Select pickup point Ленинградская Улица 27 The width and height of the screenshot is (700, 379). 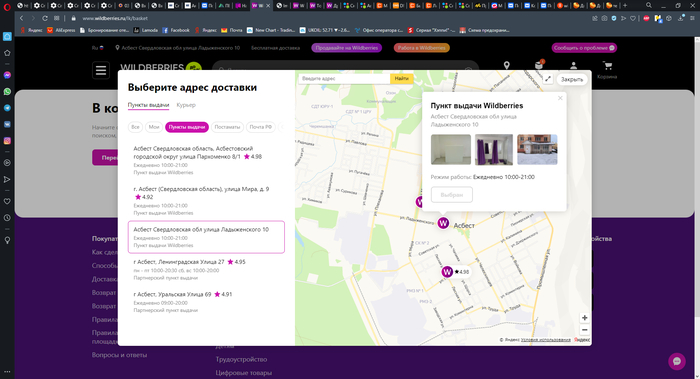click(206, 269)
